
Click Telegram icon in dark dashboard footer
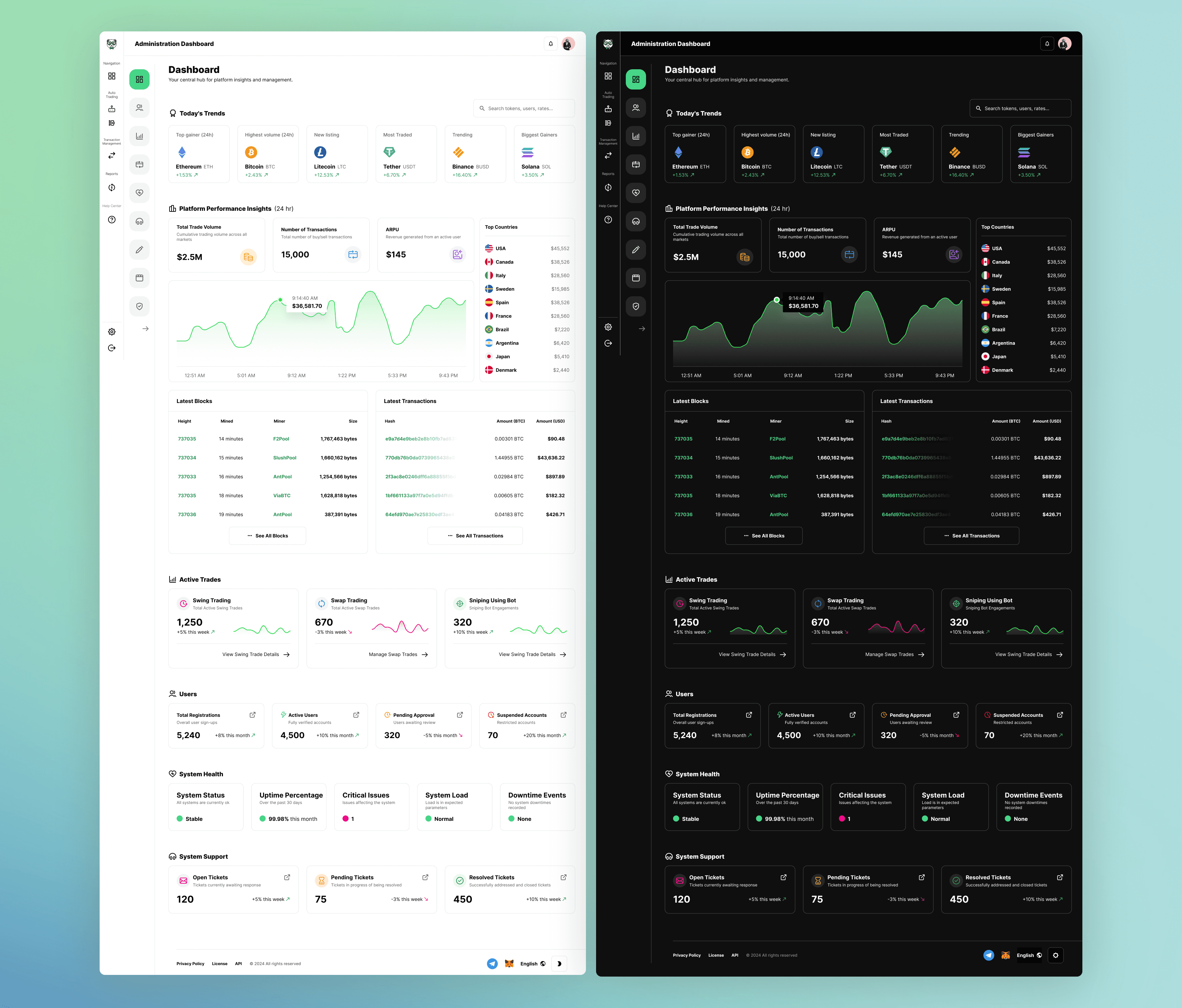point(988,955)
